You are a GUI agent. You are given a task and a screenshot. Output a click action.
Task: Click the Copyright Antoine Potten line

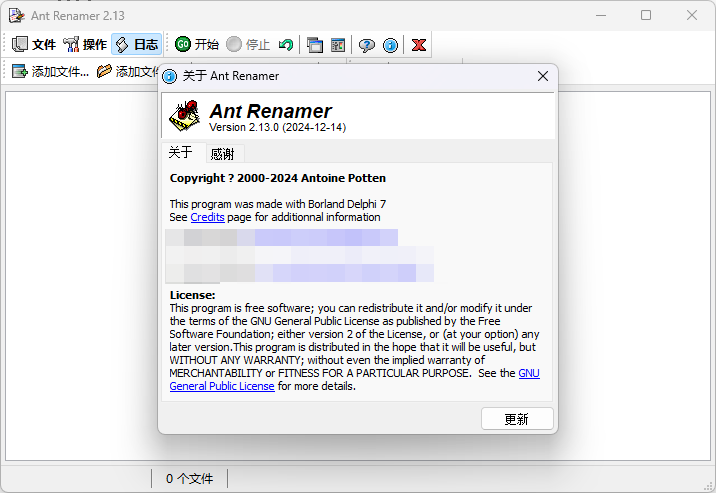click(278, 178)
